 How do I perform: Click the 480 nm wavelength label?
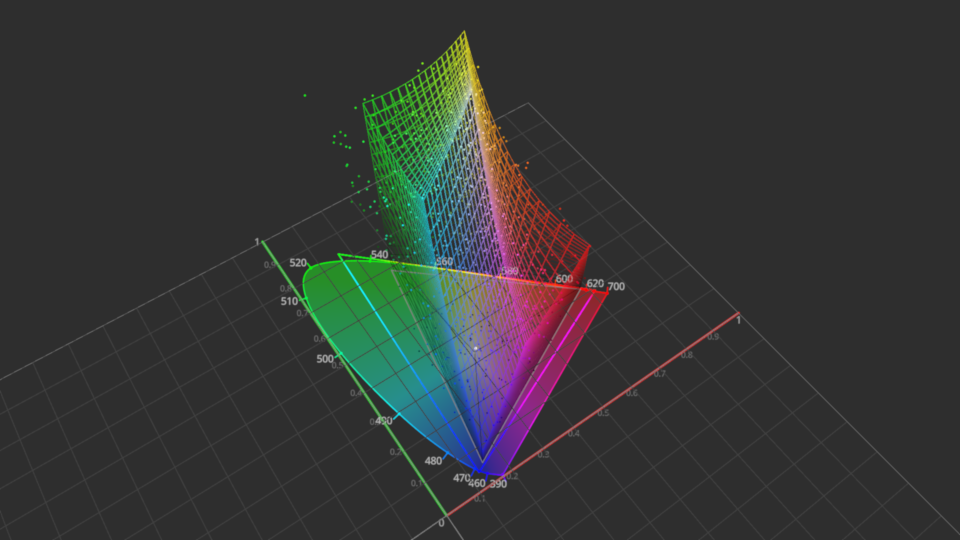tap(433, 461)
